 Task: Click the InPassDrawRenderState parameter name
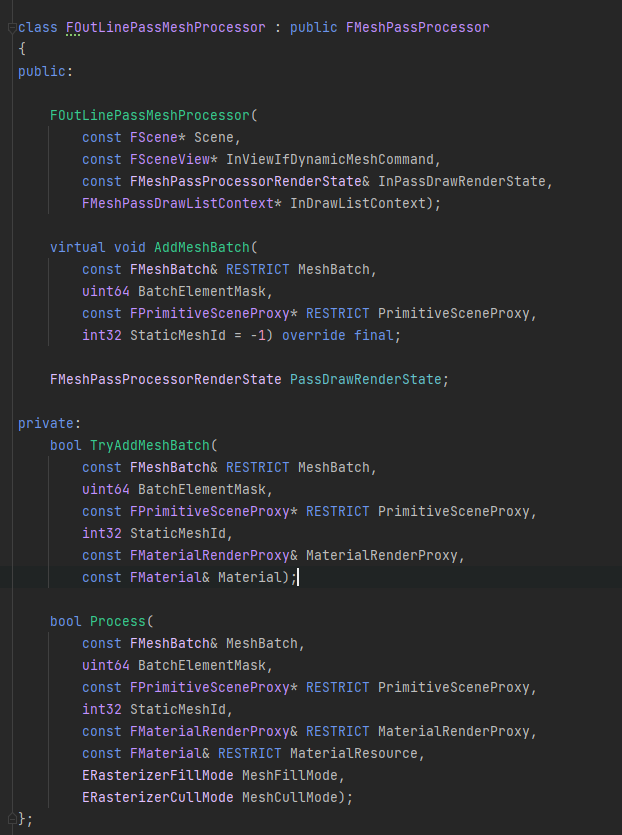[465, 181]
